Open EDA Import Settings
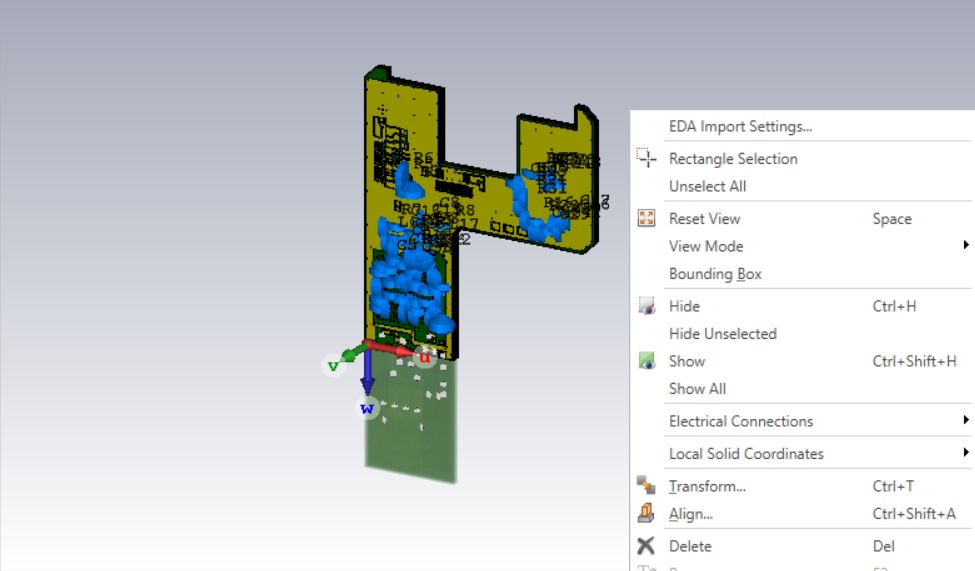Image resolution: width=975 pixels, height=571 pixels. click(740, 126)
